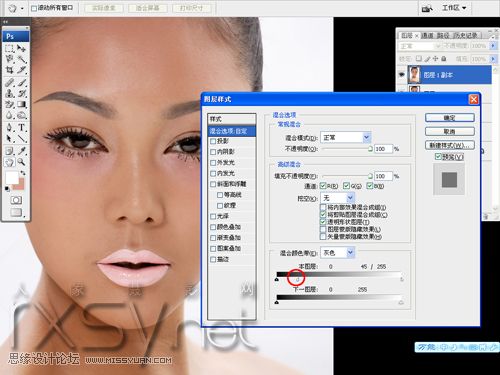Select the Gradient tool

point(22,104)
